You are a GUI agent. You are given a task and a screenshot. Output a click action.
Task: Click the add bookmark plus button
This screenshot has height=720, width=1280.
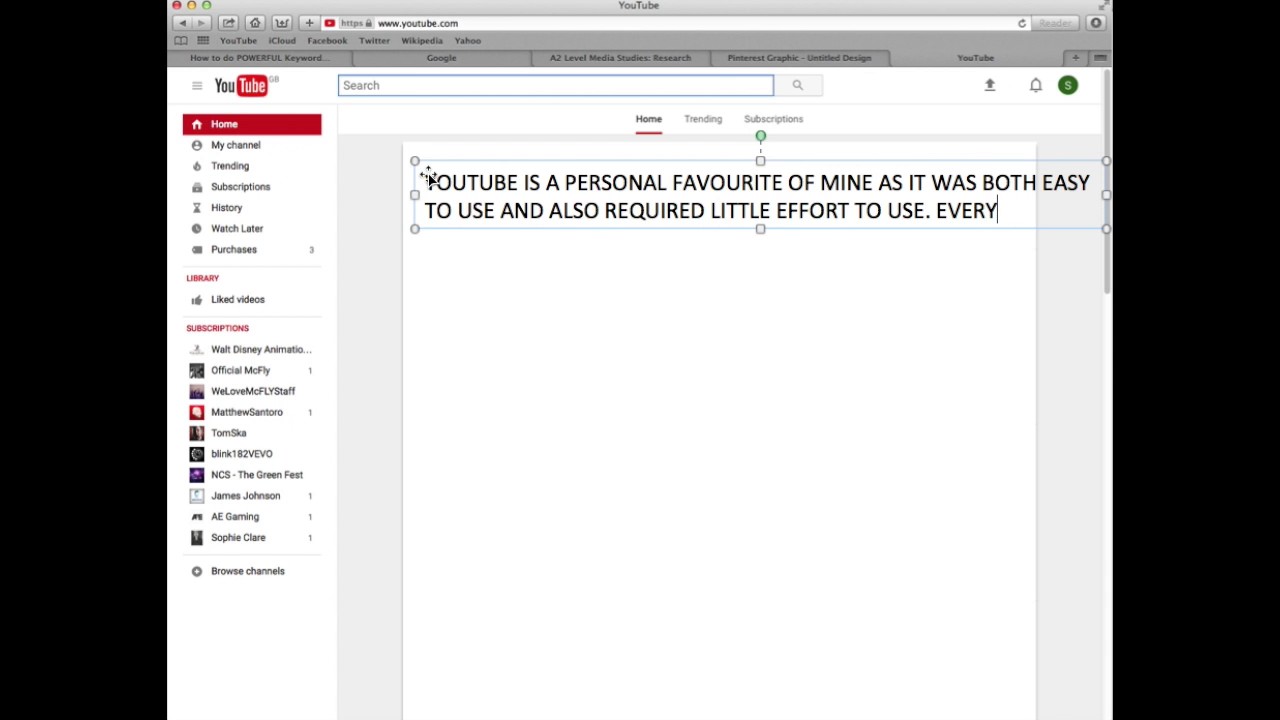[309, 23]
